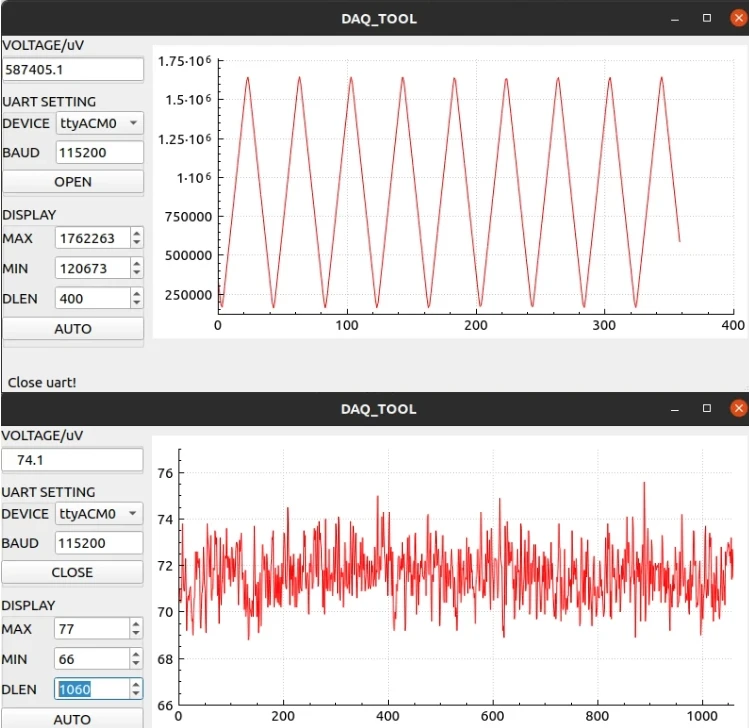Click AUTO button in bottom window

pyautogui.click(x=72, y=718)
